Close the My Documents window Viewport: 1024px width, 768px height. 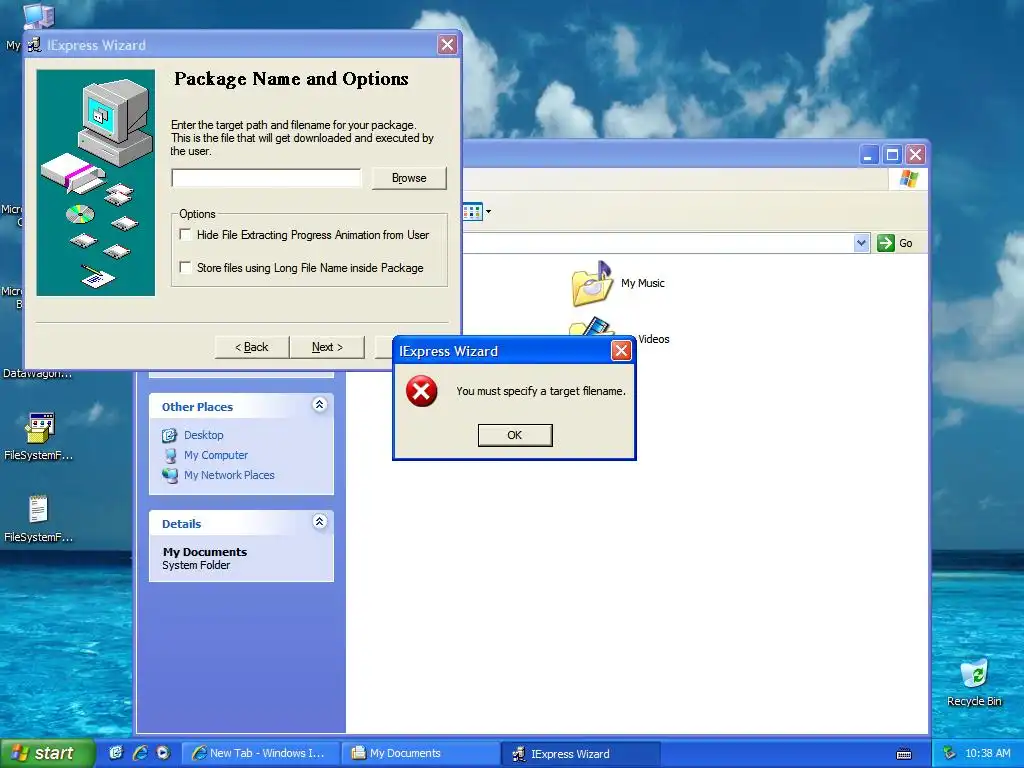[x=916, y=155]
